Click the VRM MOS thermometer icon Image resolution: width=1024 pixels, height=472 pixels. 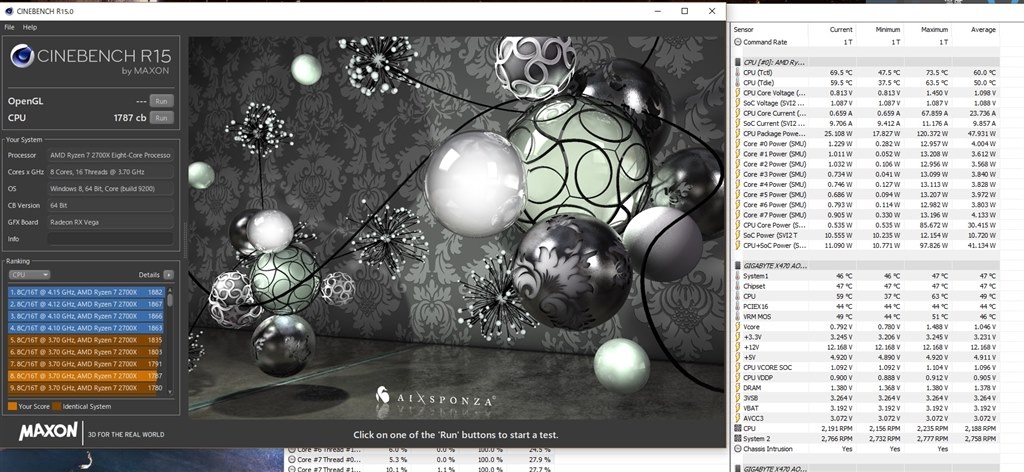coord(737,317)
